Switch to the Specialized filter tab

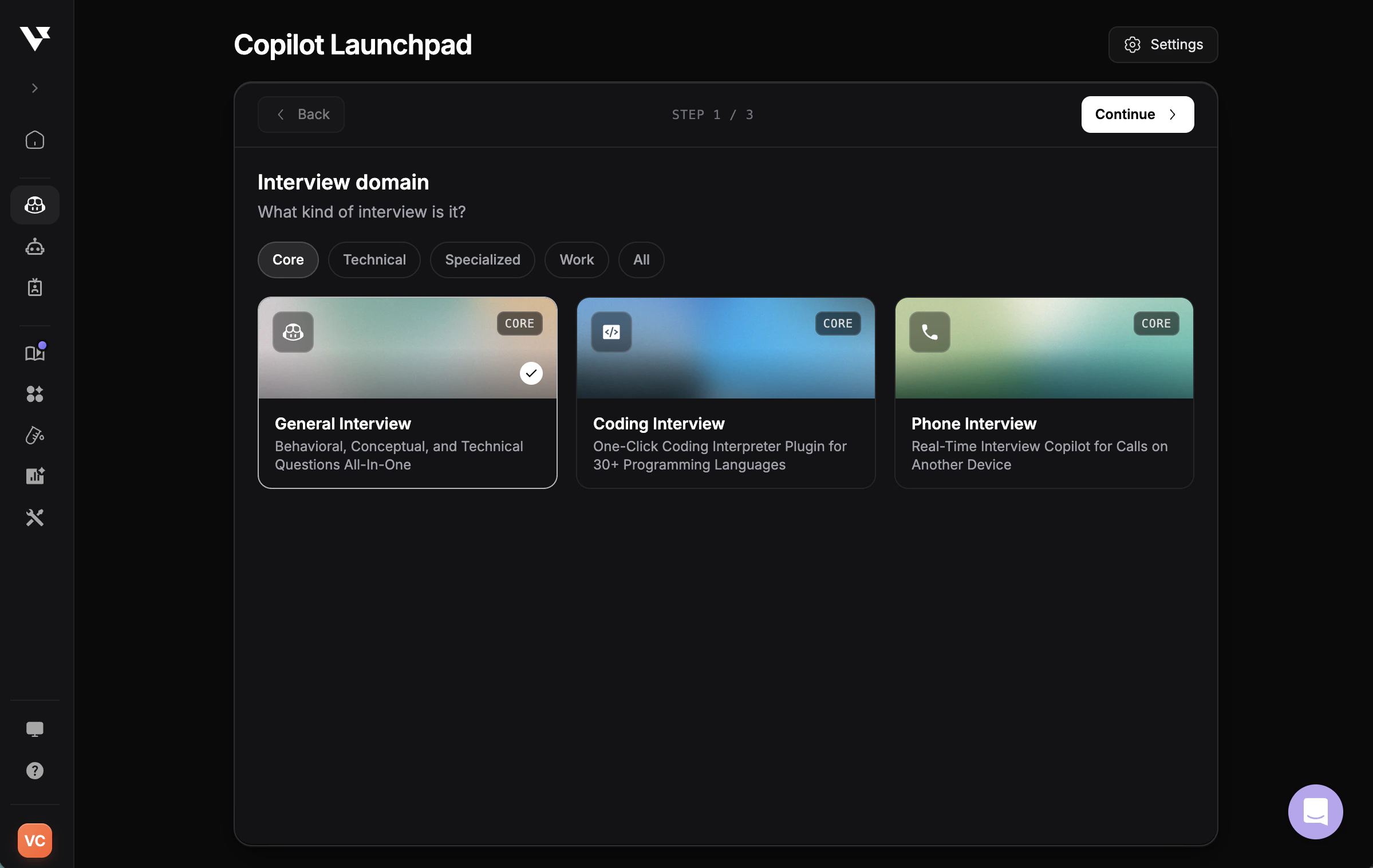483,260
